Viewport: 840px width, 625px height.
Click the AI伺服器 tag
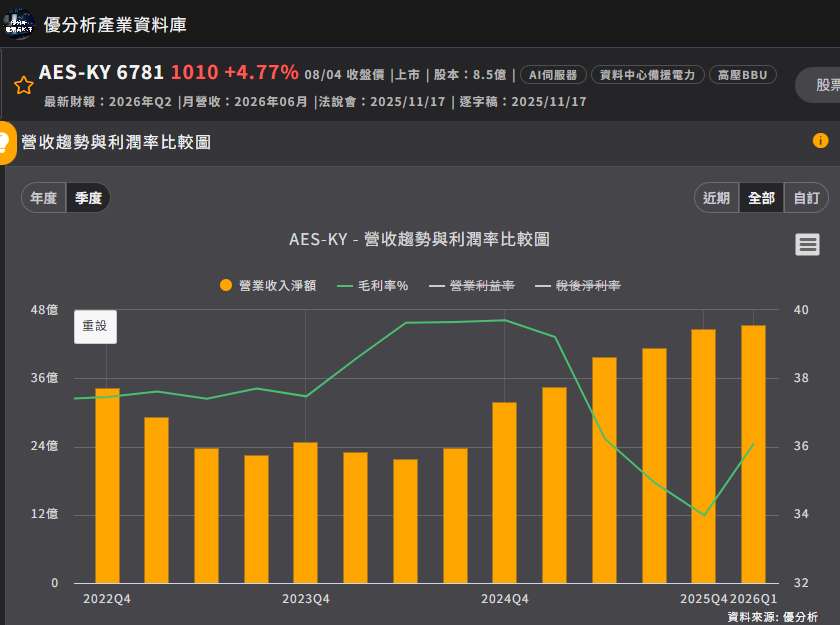coord(553,75)
